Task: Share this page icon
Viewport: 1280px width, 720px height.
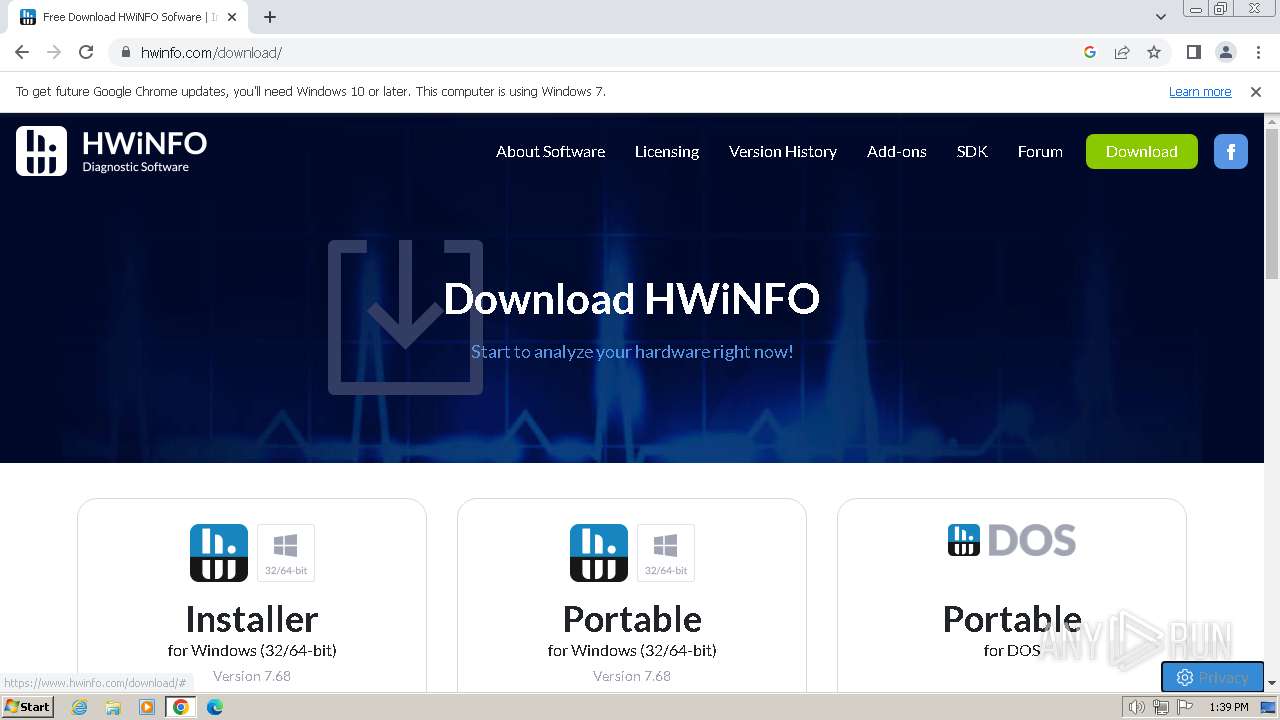Action: (x=1122, y=52)
